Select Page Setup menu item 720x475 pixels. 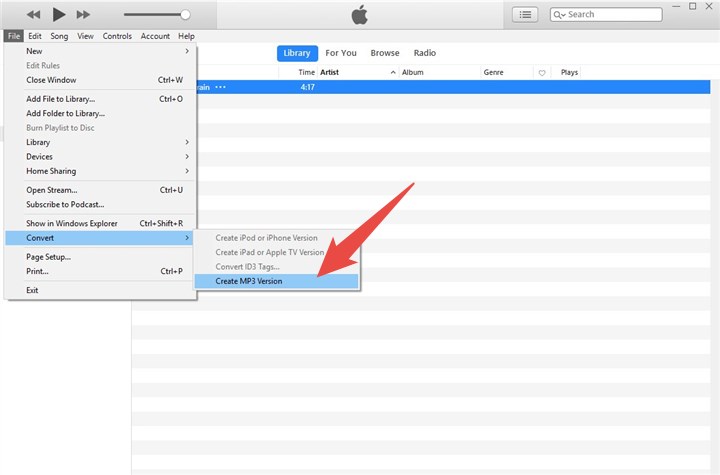pos(101,257)
